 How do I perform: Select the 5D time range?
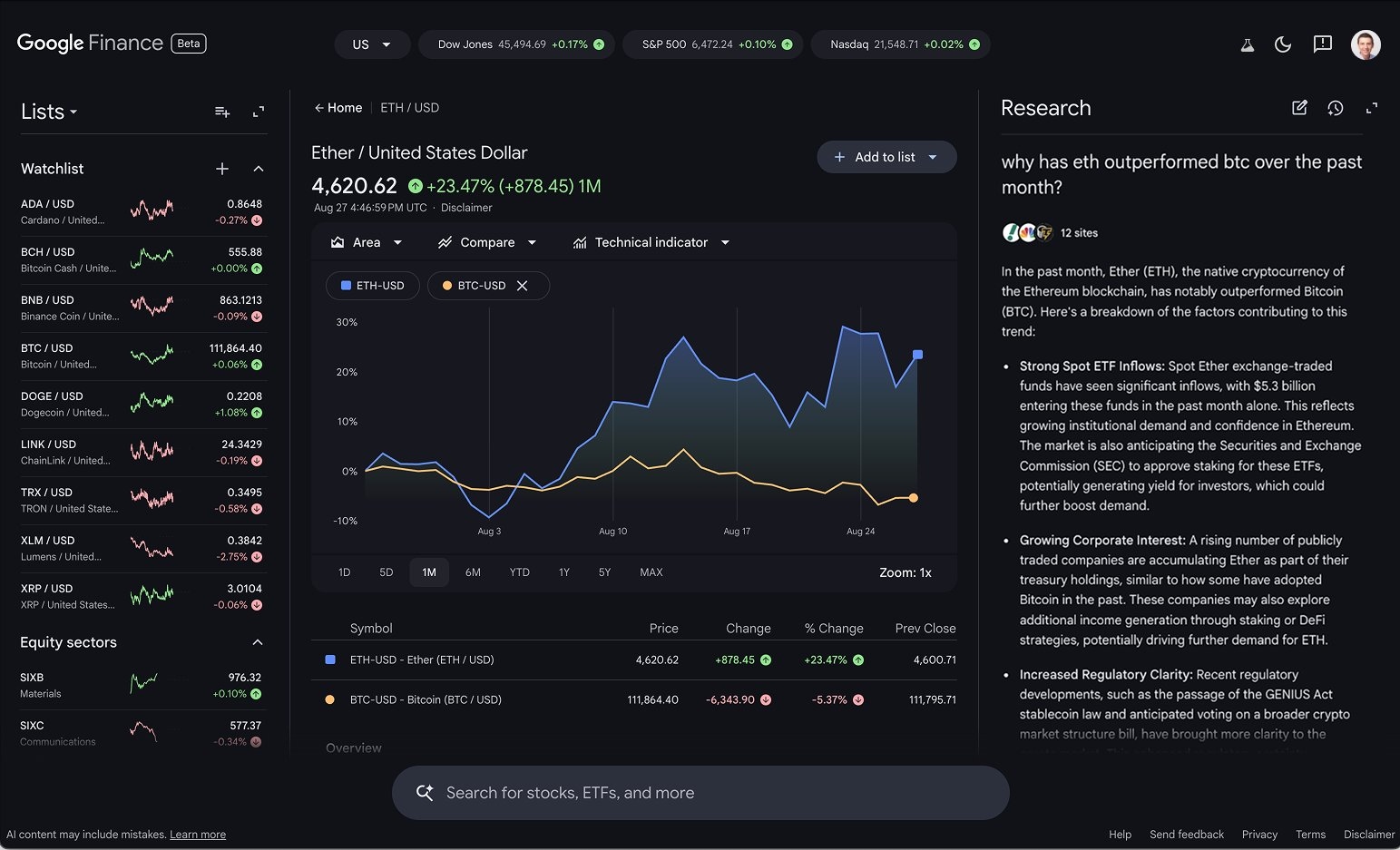(386, 572)
